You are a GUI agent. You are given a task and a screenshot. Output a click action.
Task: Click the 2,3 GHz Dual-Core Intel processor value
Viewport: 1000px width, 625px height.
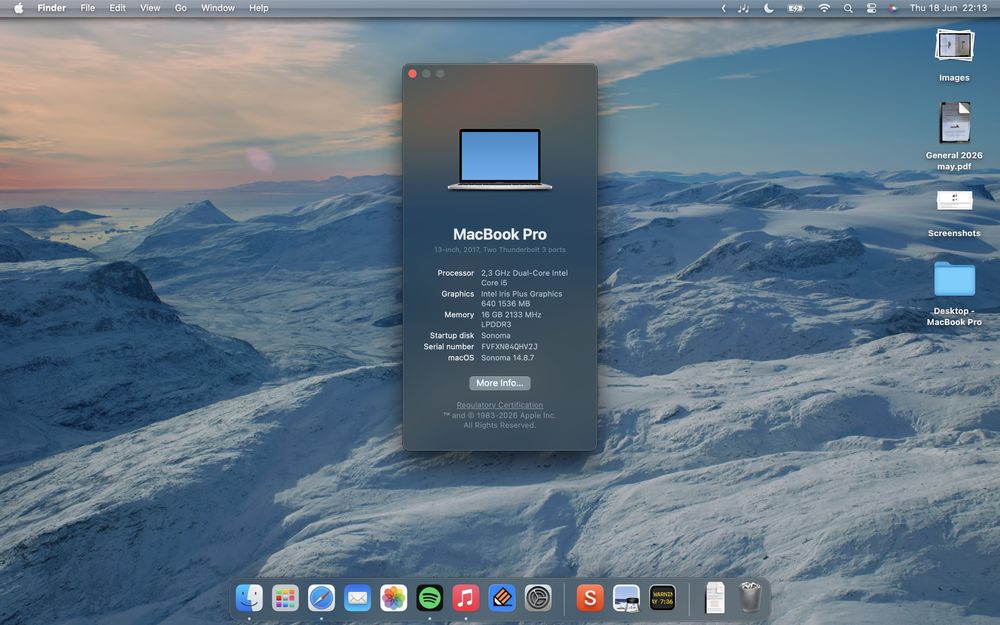[524, 277]
